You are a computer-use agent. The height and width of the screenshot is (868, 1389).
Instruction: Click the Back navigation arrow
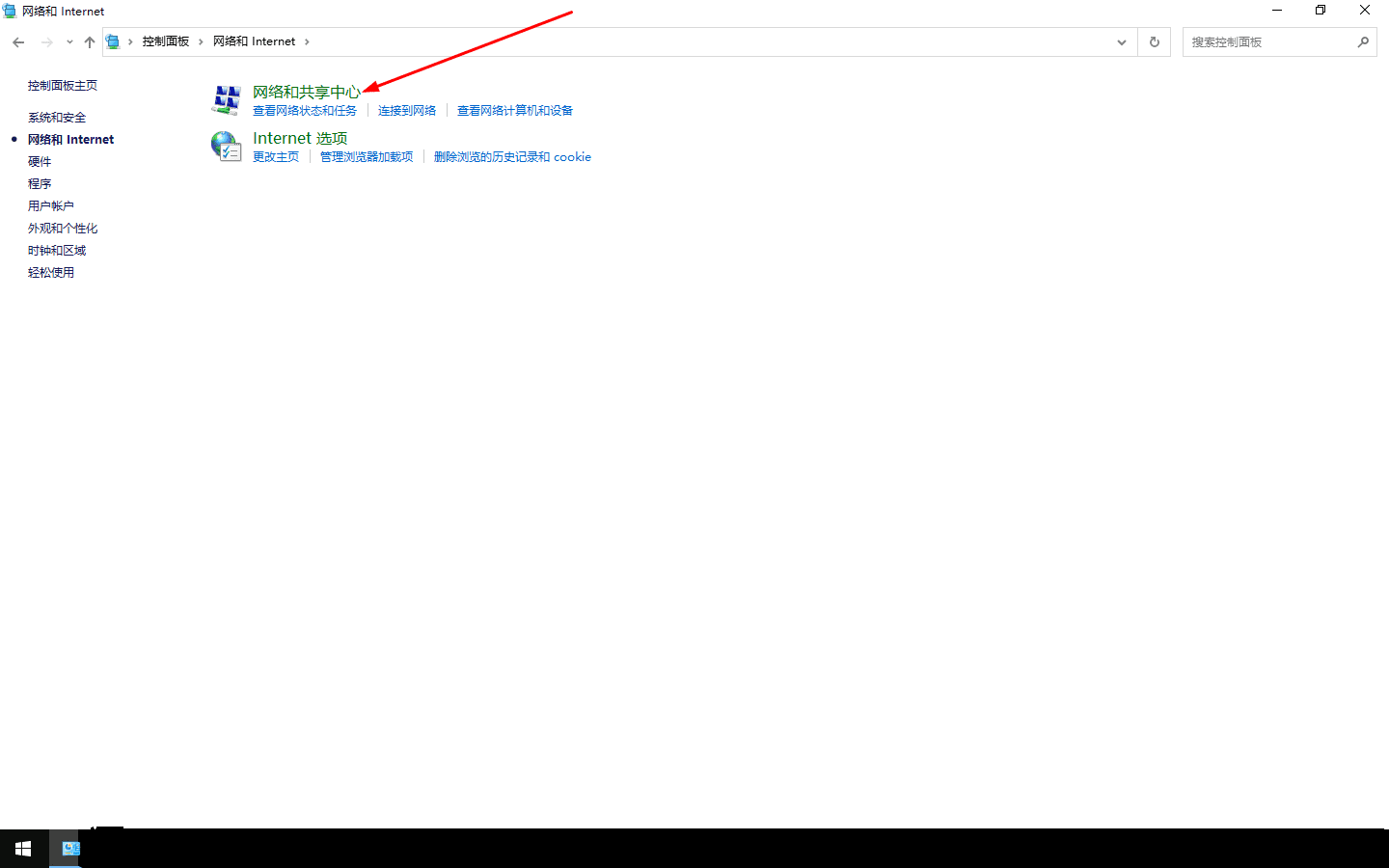18,42
